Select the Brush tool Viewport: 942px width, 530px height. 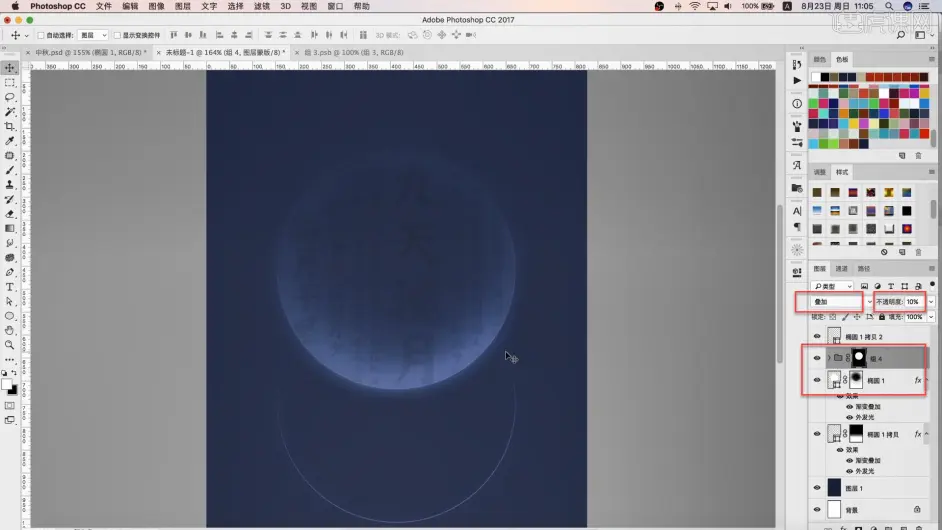[10, 170]
